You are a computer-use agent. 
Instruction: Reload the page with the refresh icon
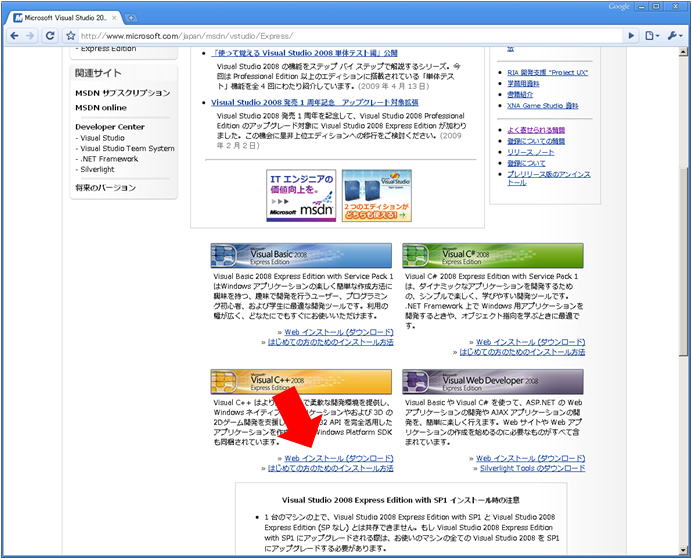click(50, 36)
